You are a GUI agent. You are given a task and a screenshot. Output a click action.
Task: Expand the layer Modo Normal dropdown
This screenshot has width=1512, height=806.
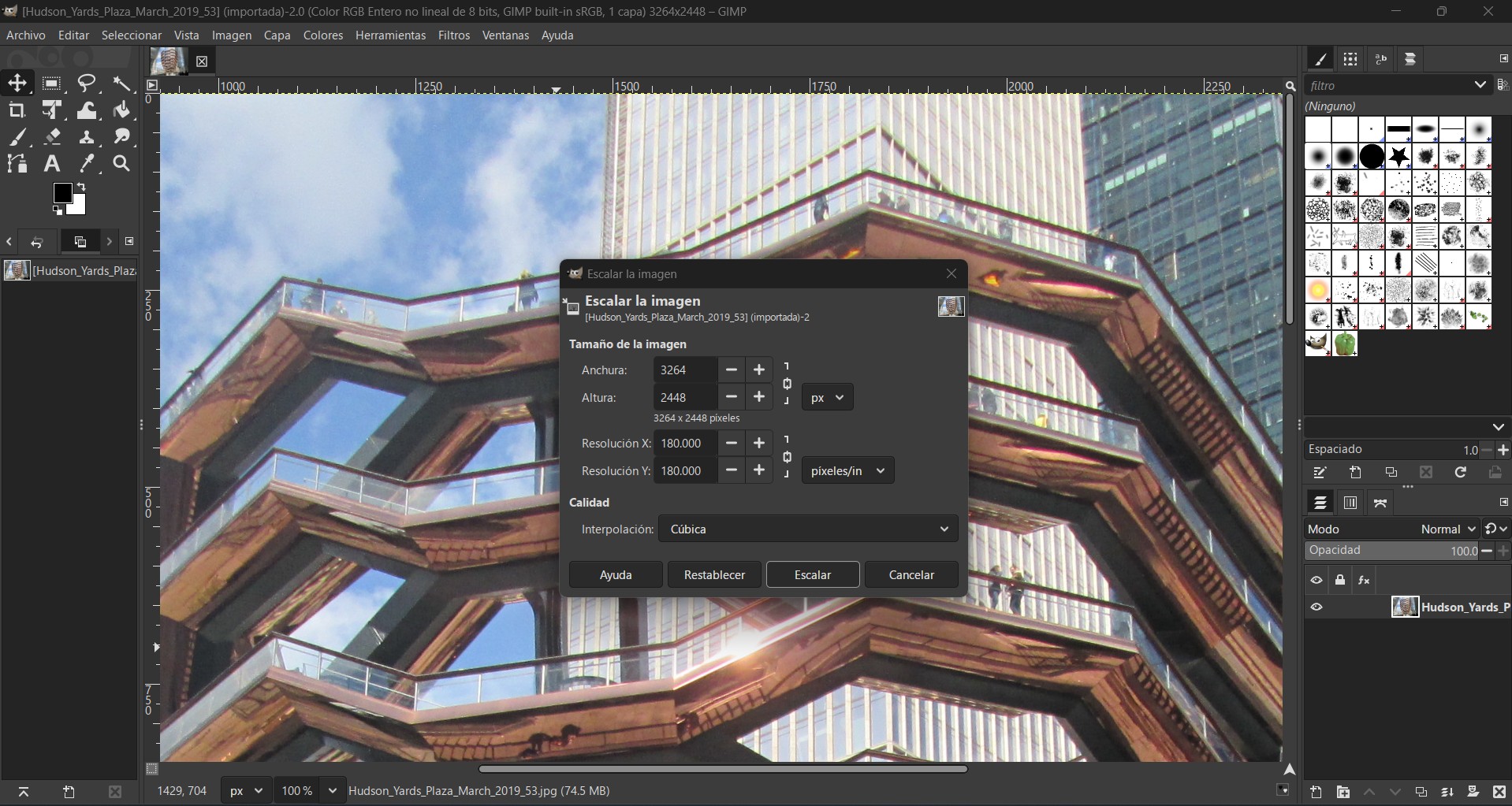point(1447,529)
